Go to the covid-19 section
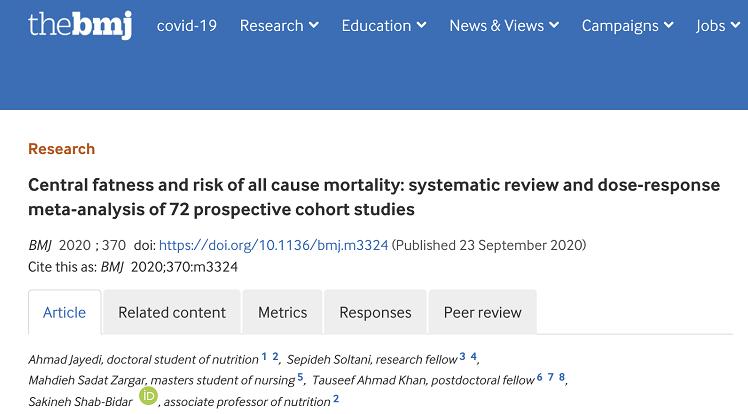 coord(187,26)
